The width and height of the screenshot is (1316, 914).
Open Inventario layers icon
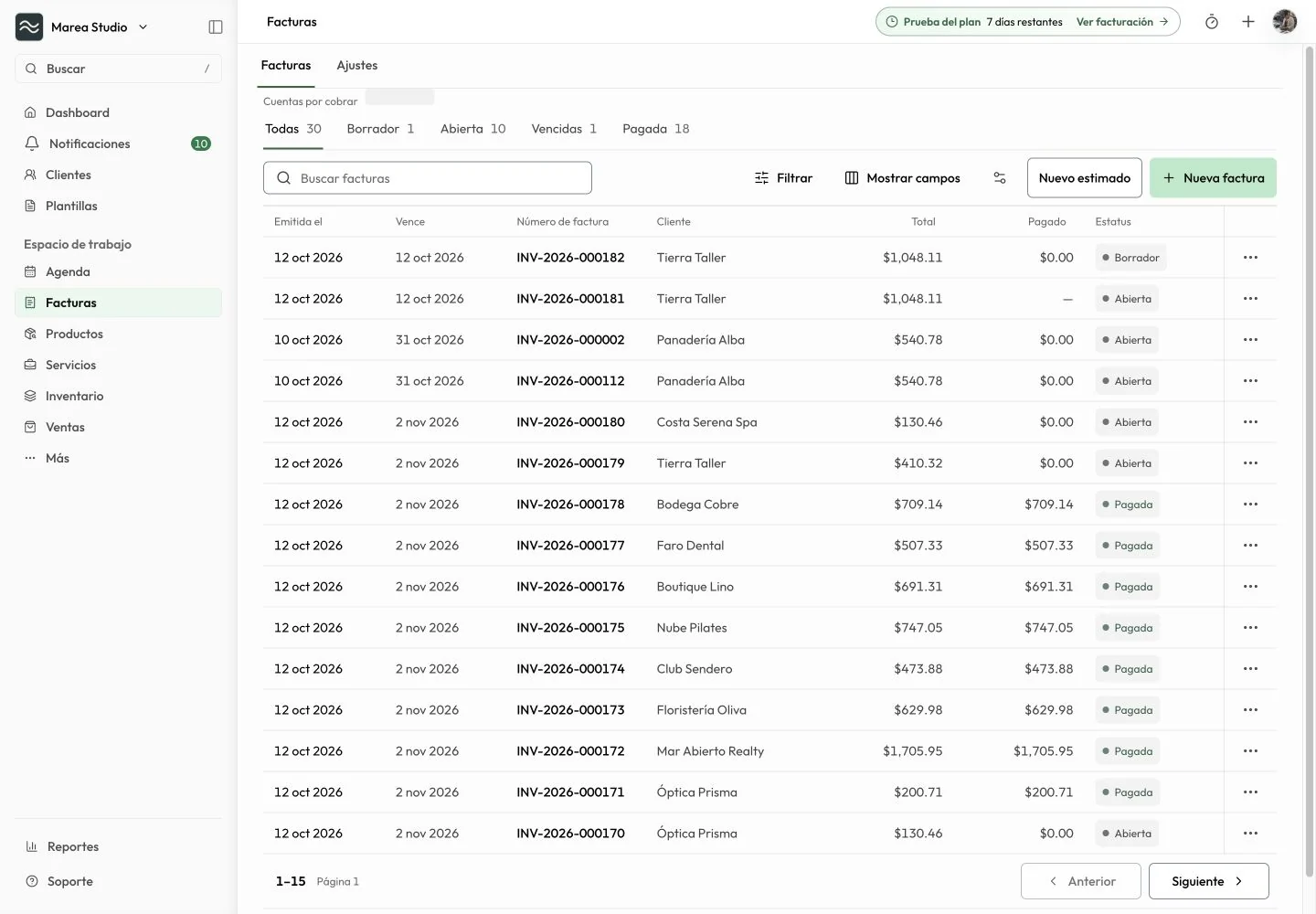point(30,396)
